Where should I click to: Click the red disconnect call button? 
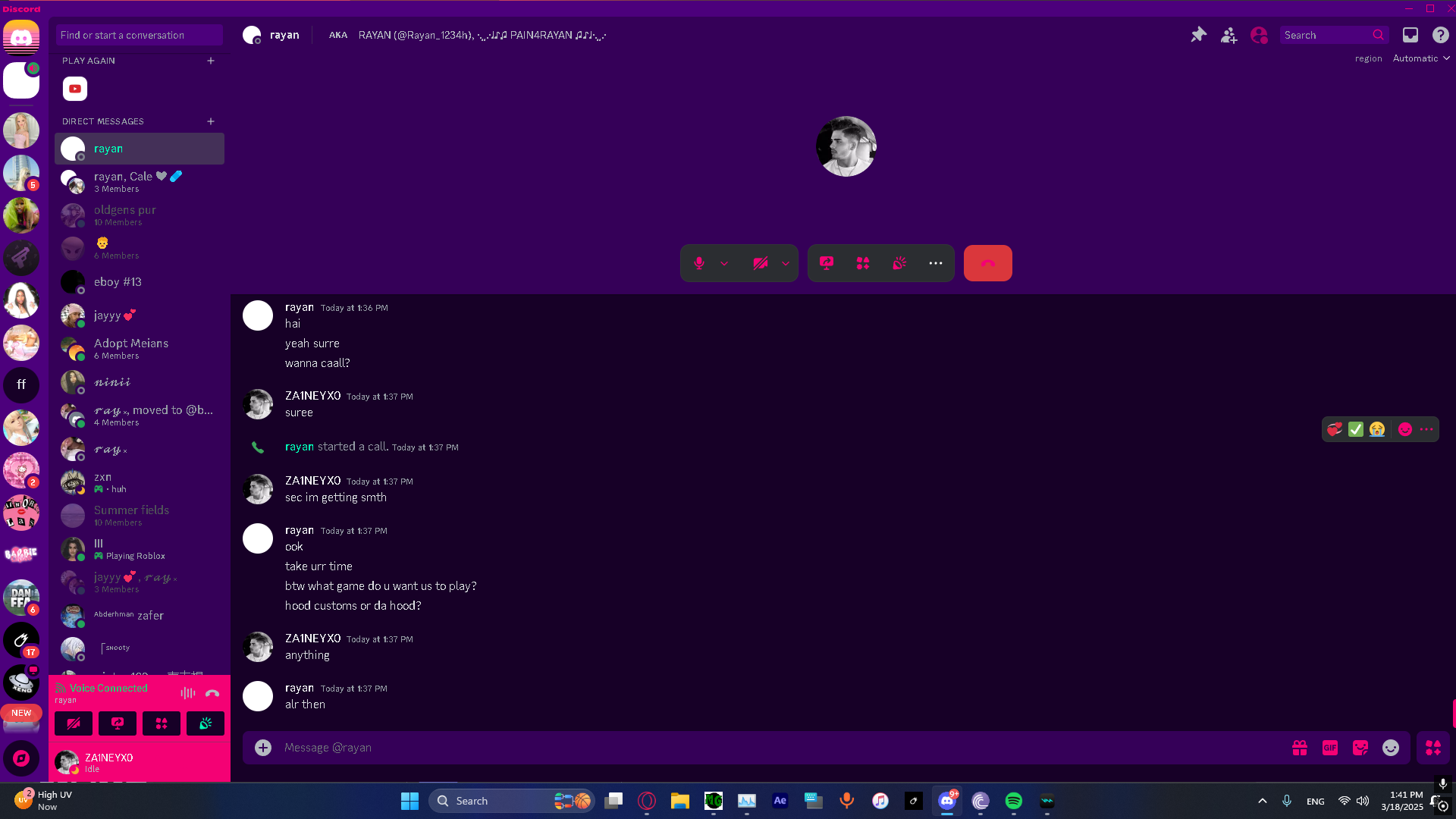[987, 263]
